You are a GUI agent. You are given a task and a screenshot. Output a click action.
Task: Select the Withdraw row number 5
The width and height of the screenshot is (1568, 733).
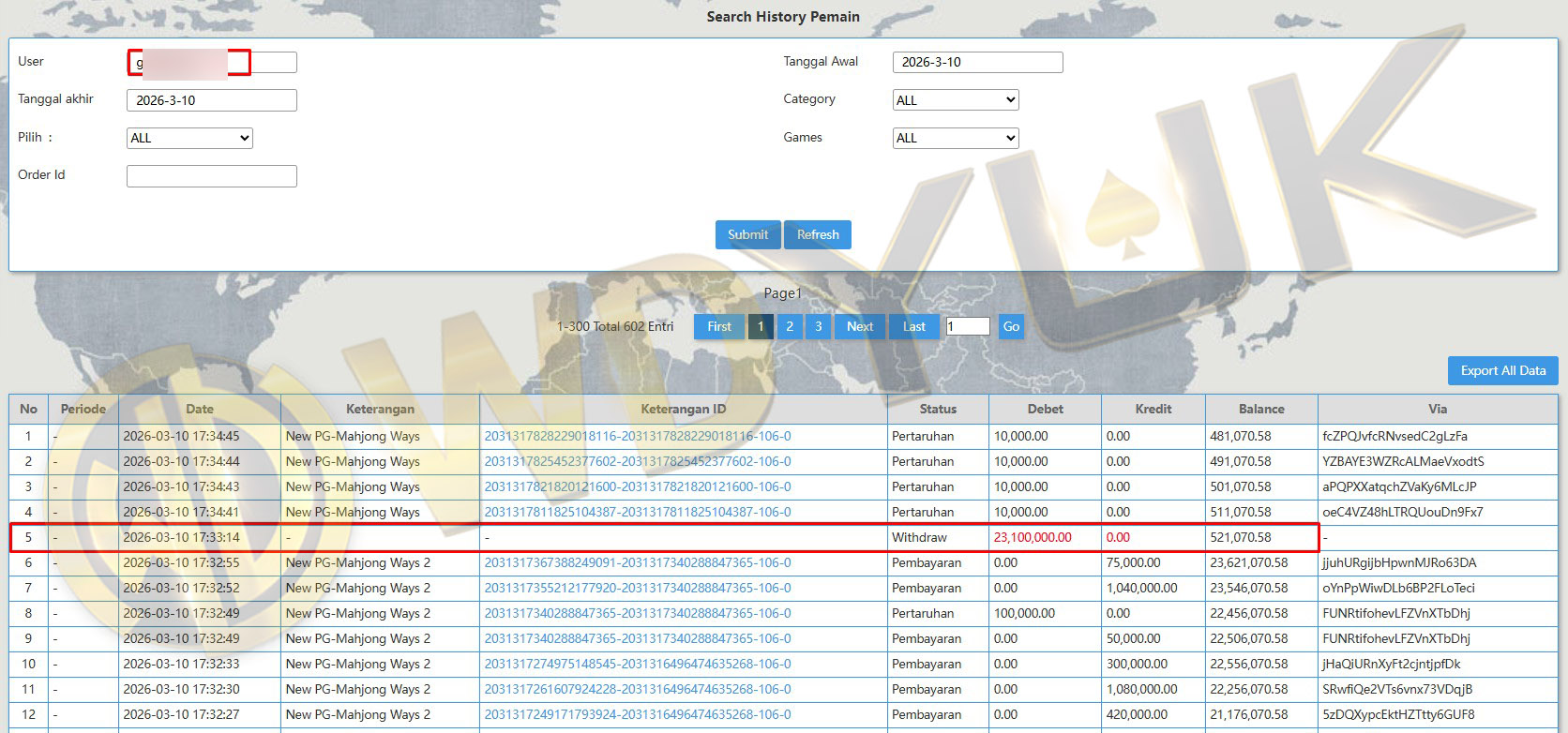(x=28, y=537)
